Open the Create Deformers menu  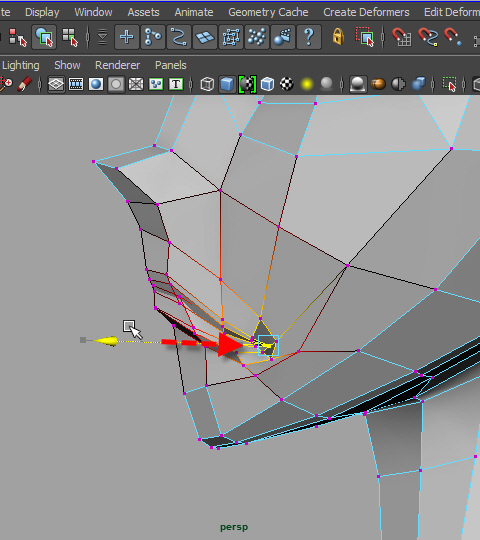tap(366, 12)
